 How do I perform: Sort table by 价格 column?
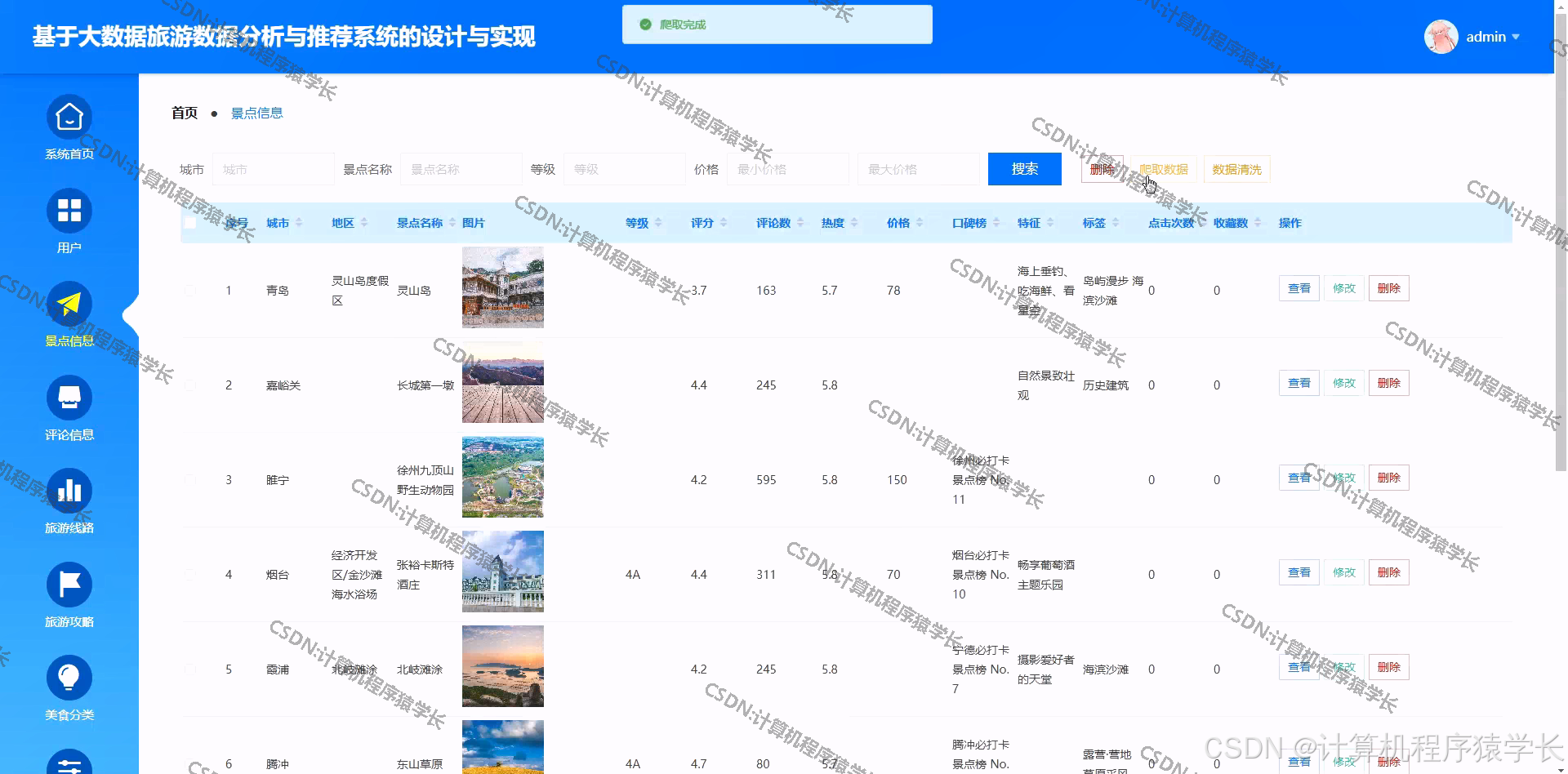click(920, 223)
